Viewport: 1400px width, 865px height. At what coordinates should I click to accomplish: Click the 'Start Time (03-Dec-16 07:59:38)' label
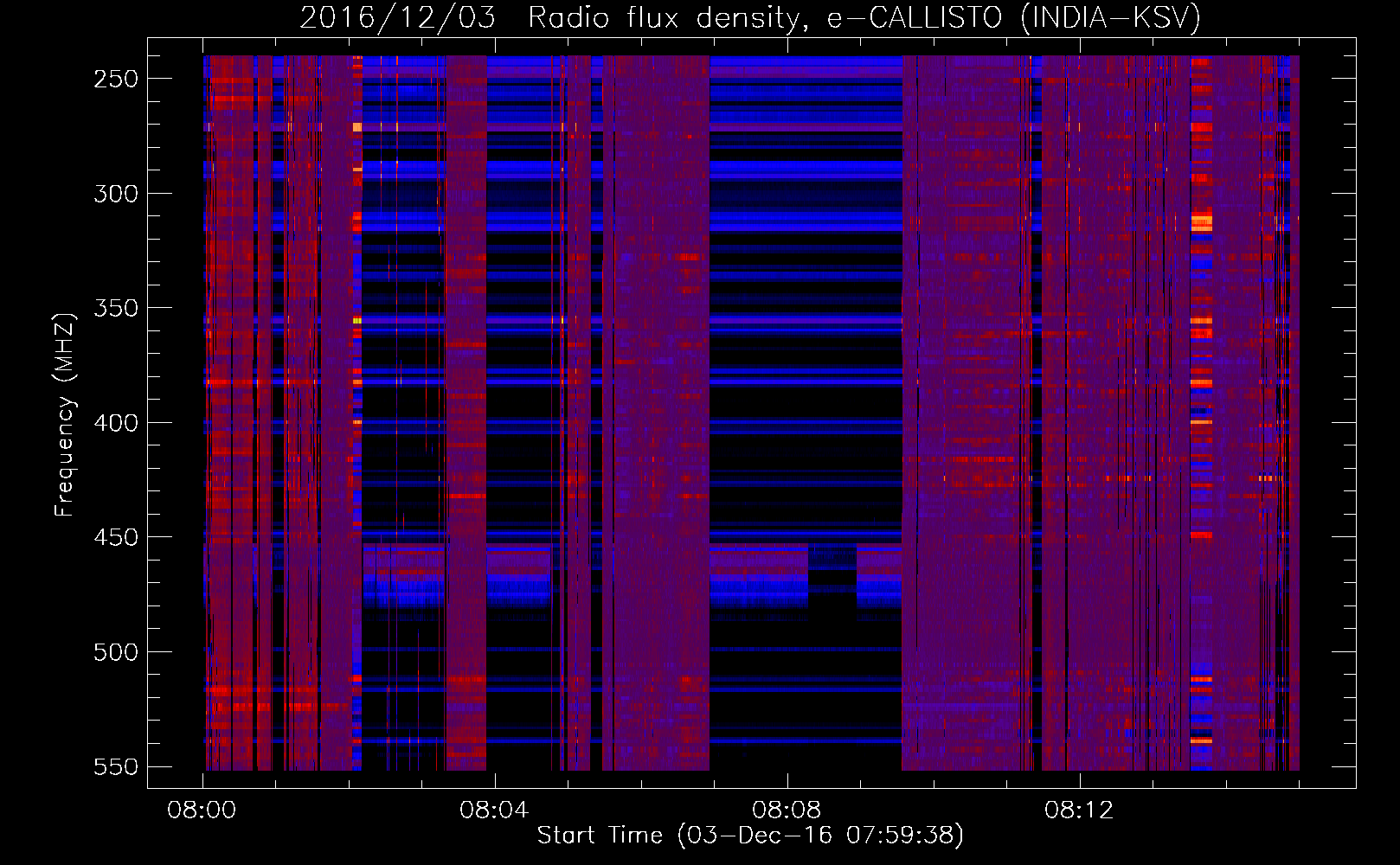coord(750,836)
